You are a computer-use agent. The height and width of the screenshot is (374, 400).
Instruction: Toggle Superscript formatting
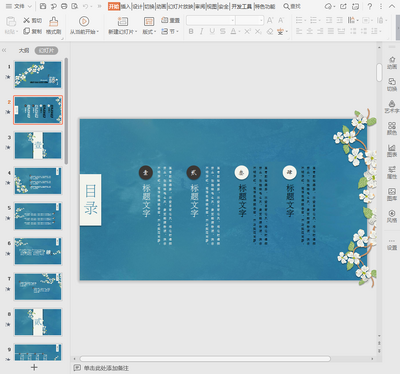point(247,31)
